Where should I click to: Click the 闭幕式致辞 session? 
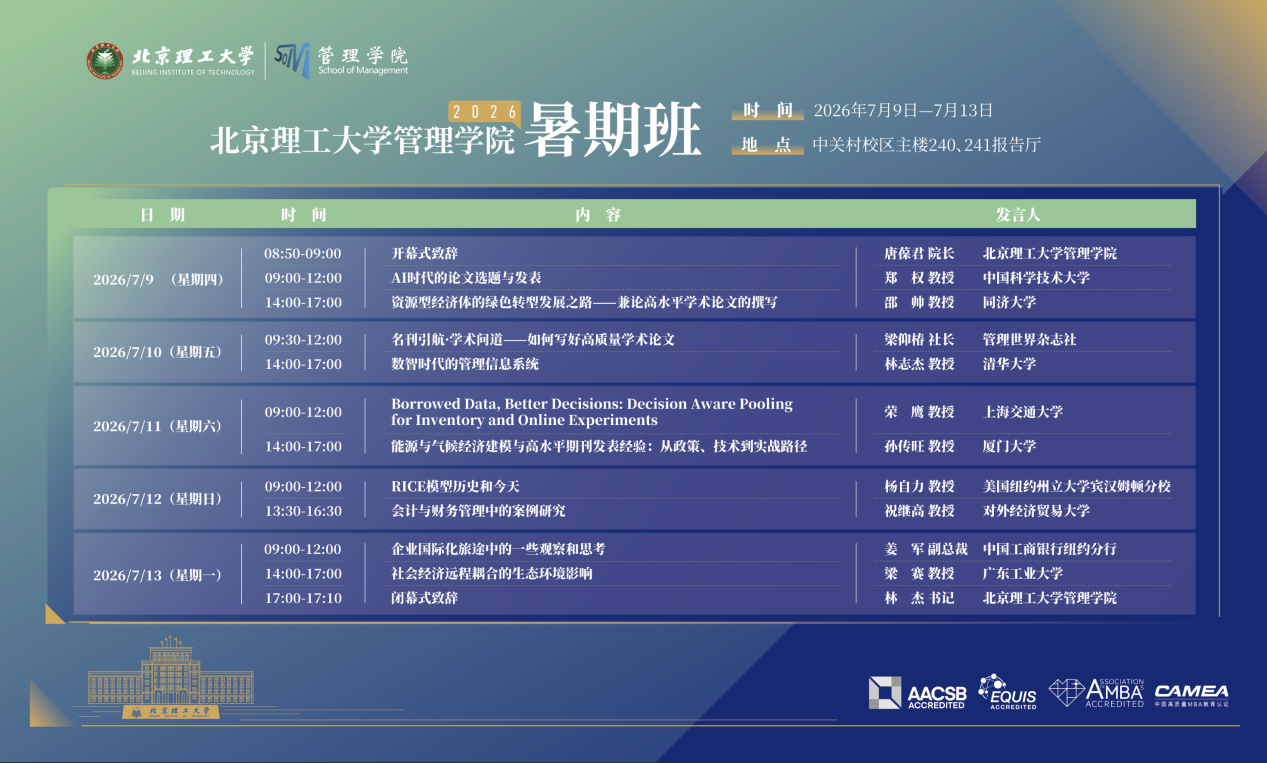pyautogui.click(x=424, y=598)
